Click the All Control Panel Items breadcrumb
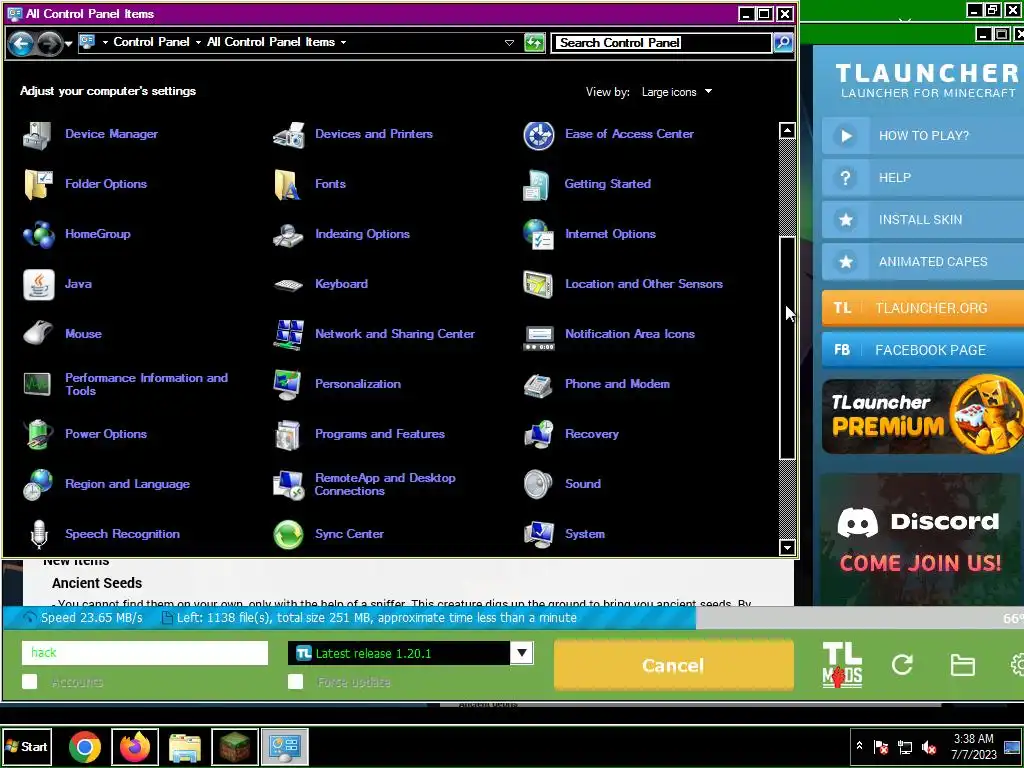The width and height of the screenshot is (1024, 768). pyautogui.click(x=271, y=42)
